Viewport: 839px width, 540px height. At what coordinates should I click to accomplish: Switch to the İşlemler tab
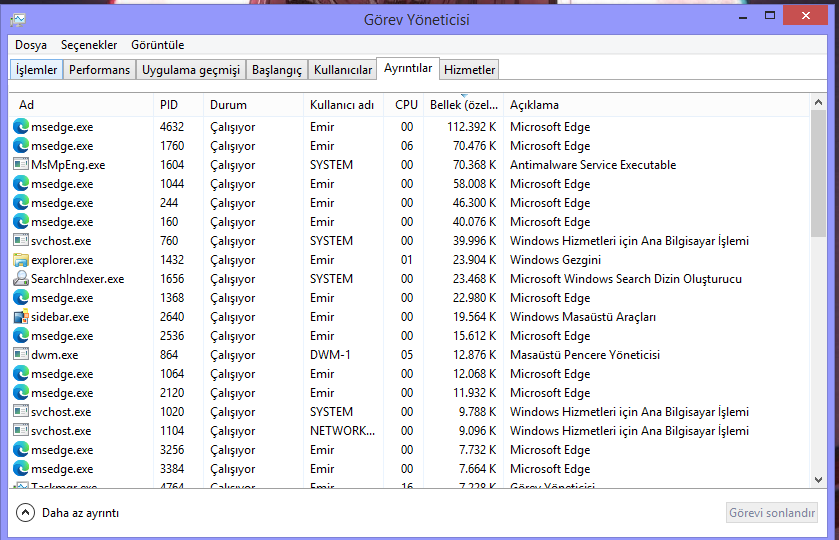(x=36, y=70)
